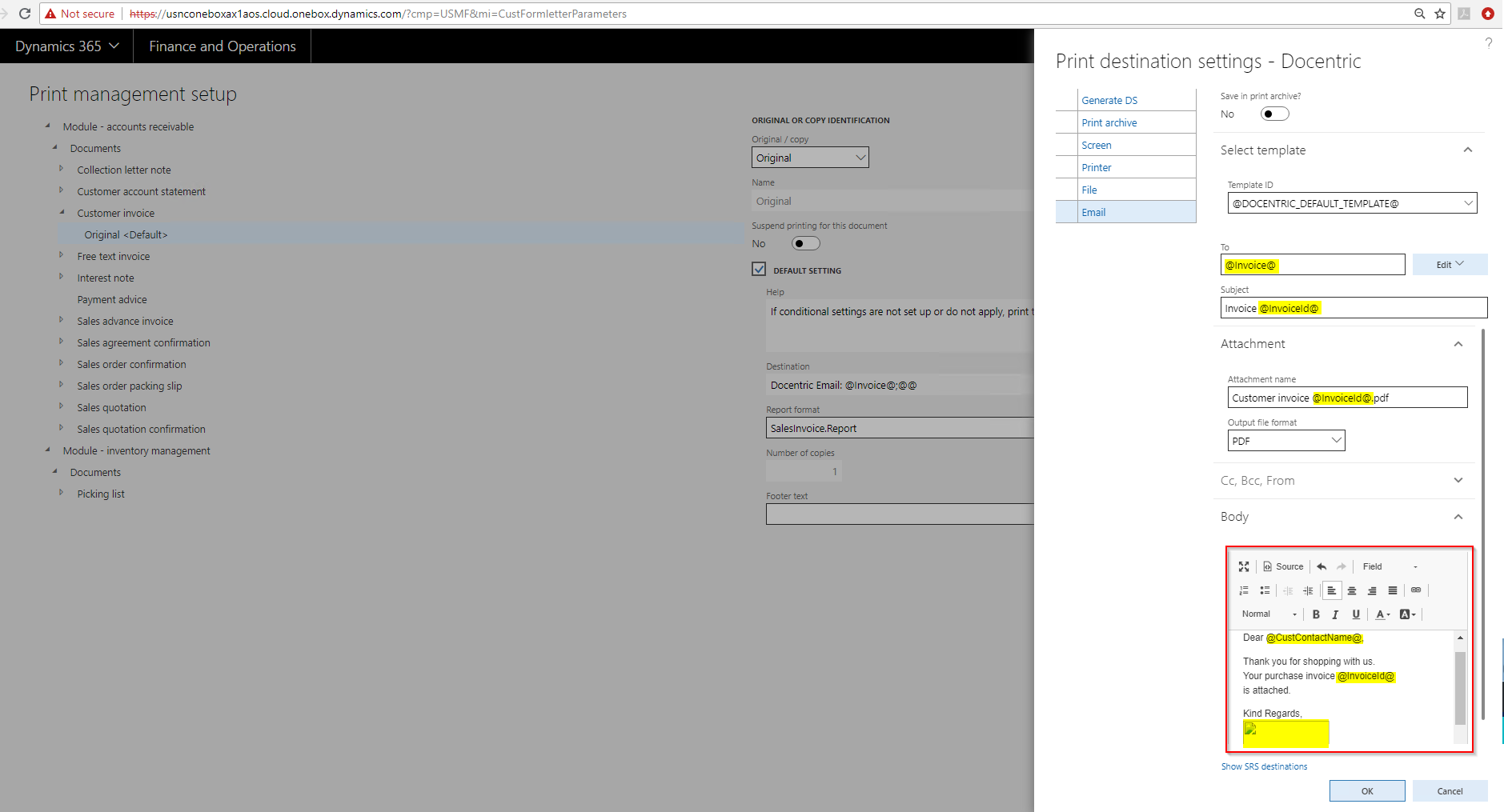Toggle bold formatting
Screen dimensions: 1504x812
coord(1316,614)
